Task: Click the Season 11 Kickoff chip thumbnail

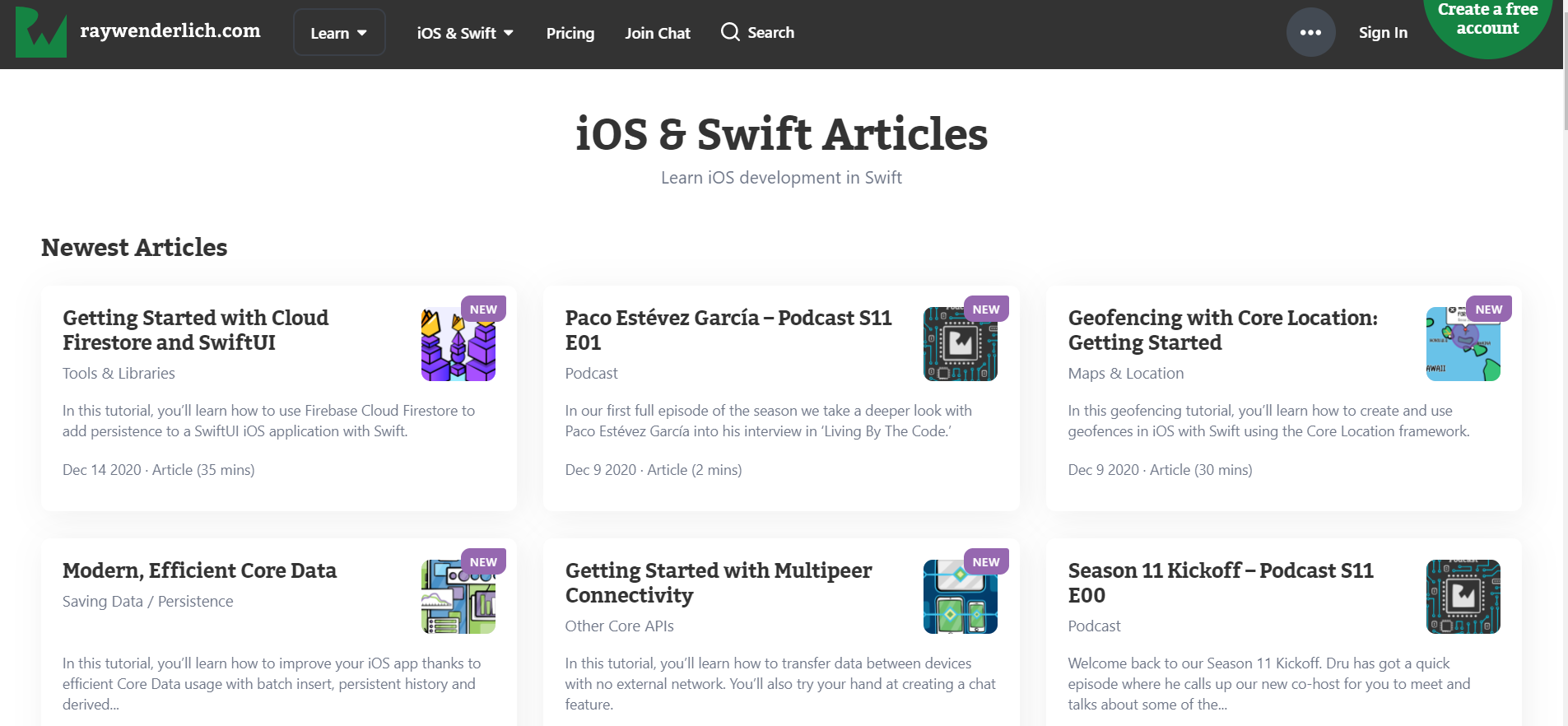Action: tap(1463, 597)
